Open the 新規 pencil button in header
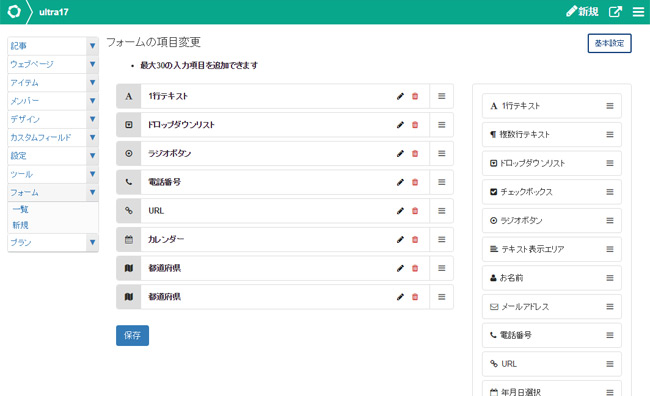 tap(582, 12)
